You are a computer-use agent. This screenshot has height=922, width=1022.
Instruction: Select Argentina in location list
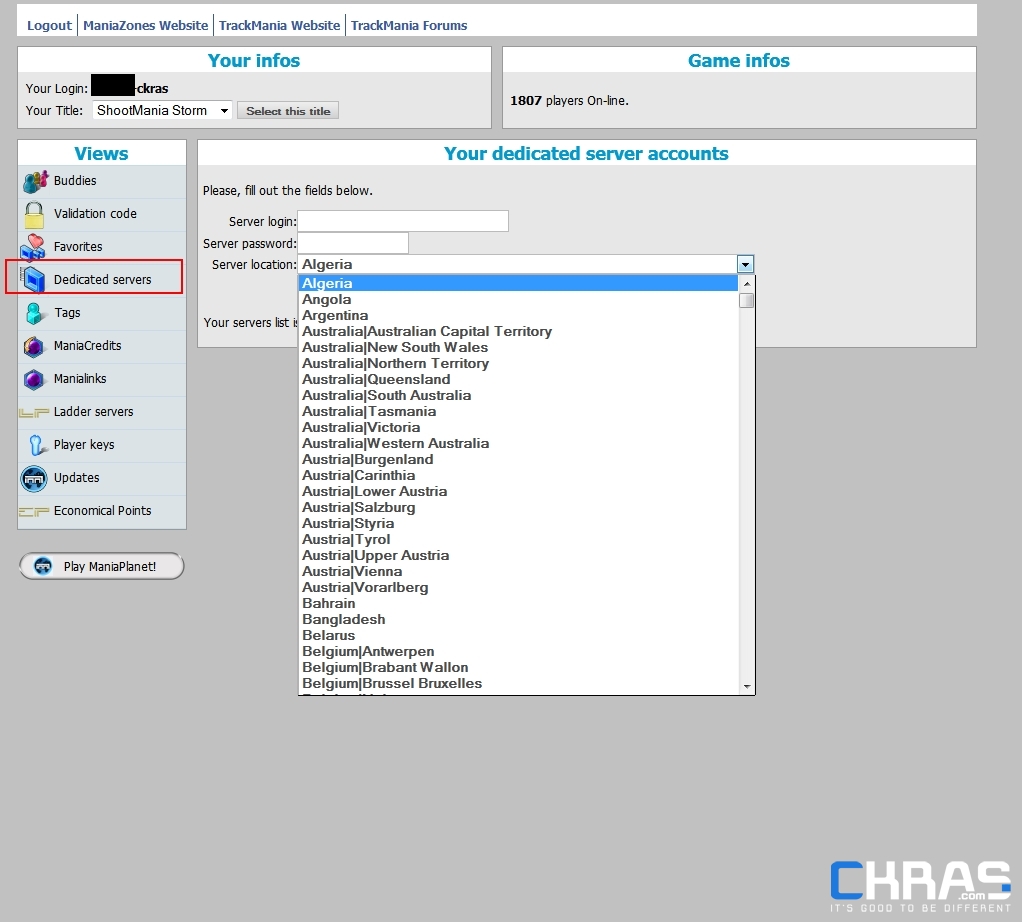pyautogui.click(x=518, y=315)
